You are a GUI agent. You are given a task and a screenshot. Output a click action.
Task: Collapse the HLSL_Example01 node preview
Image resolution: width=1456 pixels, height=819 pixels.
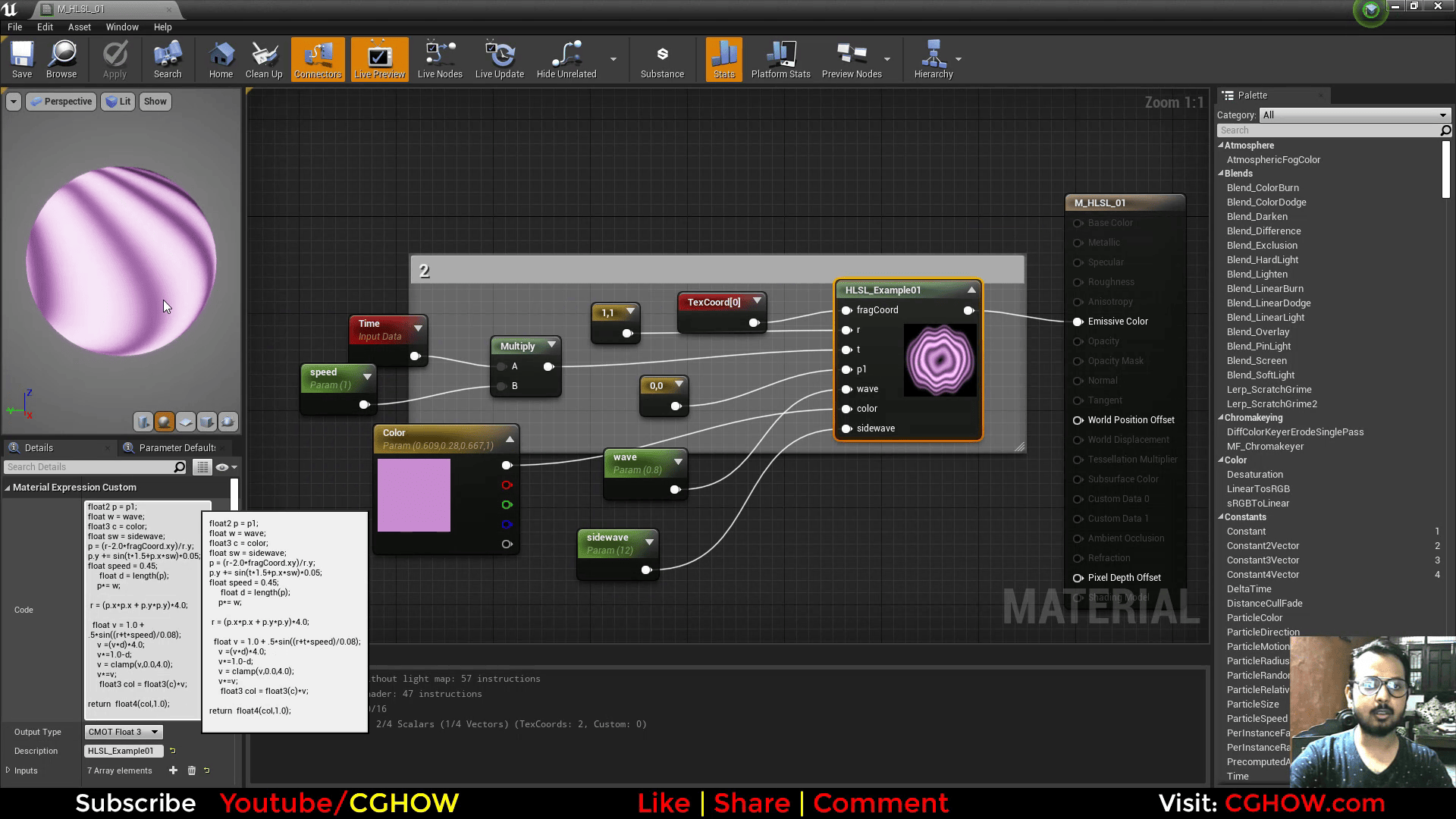coord(971,290)
